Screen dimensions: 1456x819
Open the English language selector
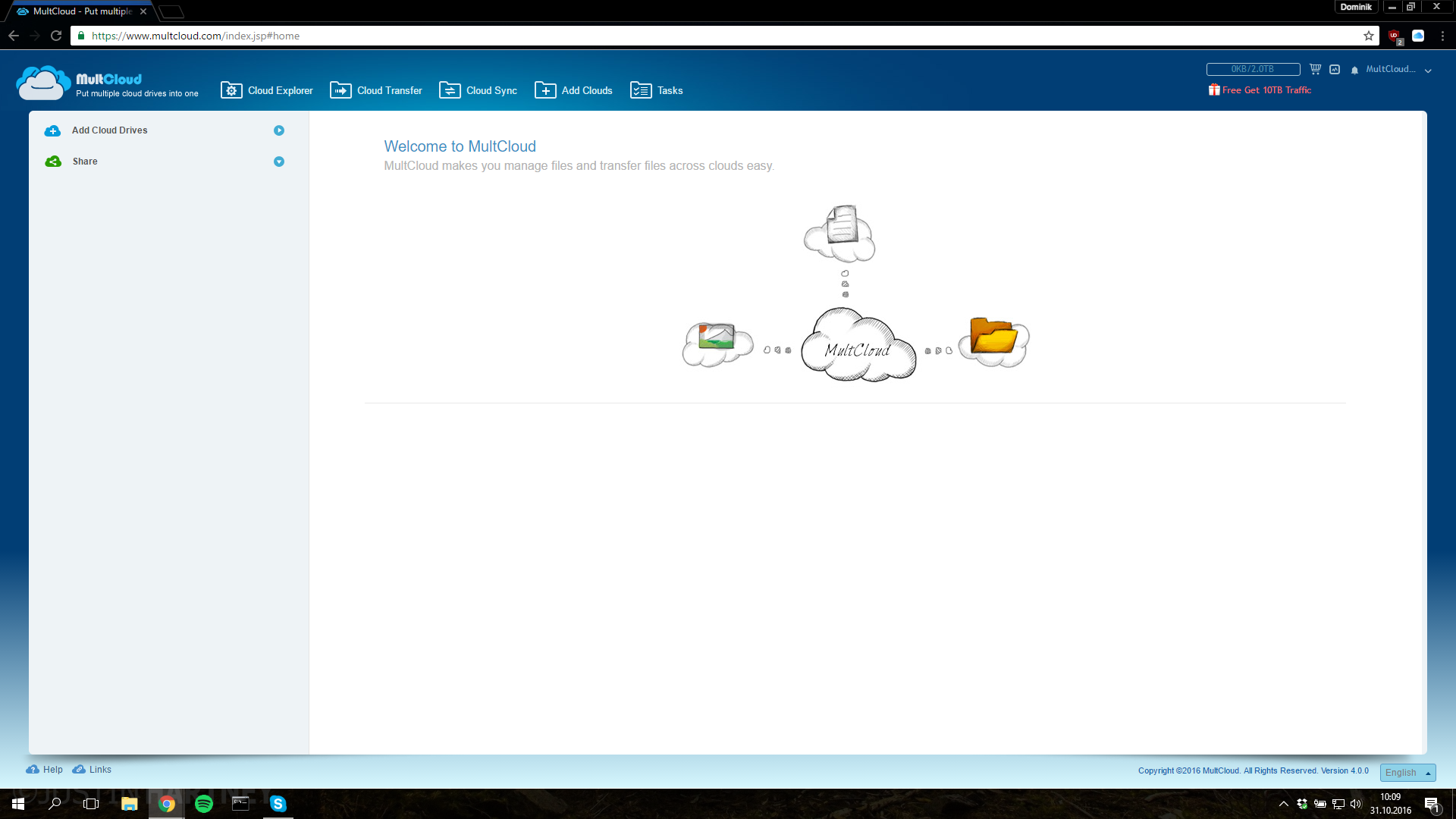point(1407,772)
